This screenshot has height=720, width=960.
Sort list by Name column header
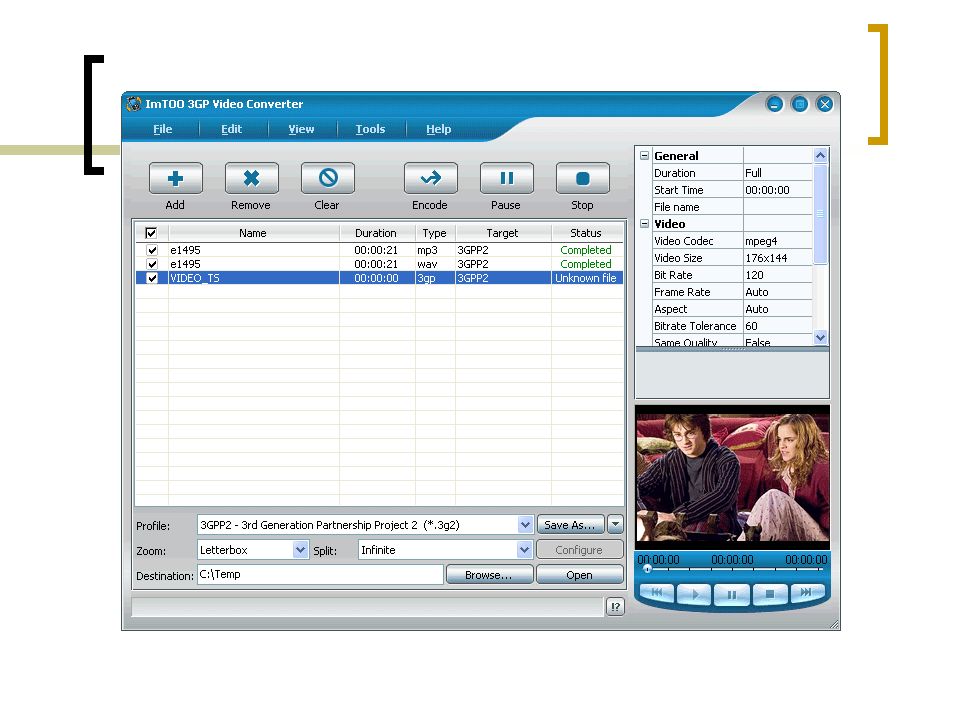point(253,233)
